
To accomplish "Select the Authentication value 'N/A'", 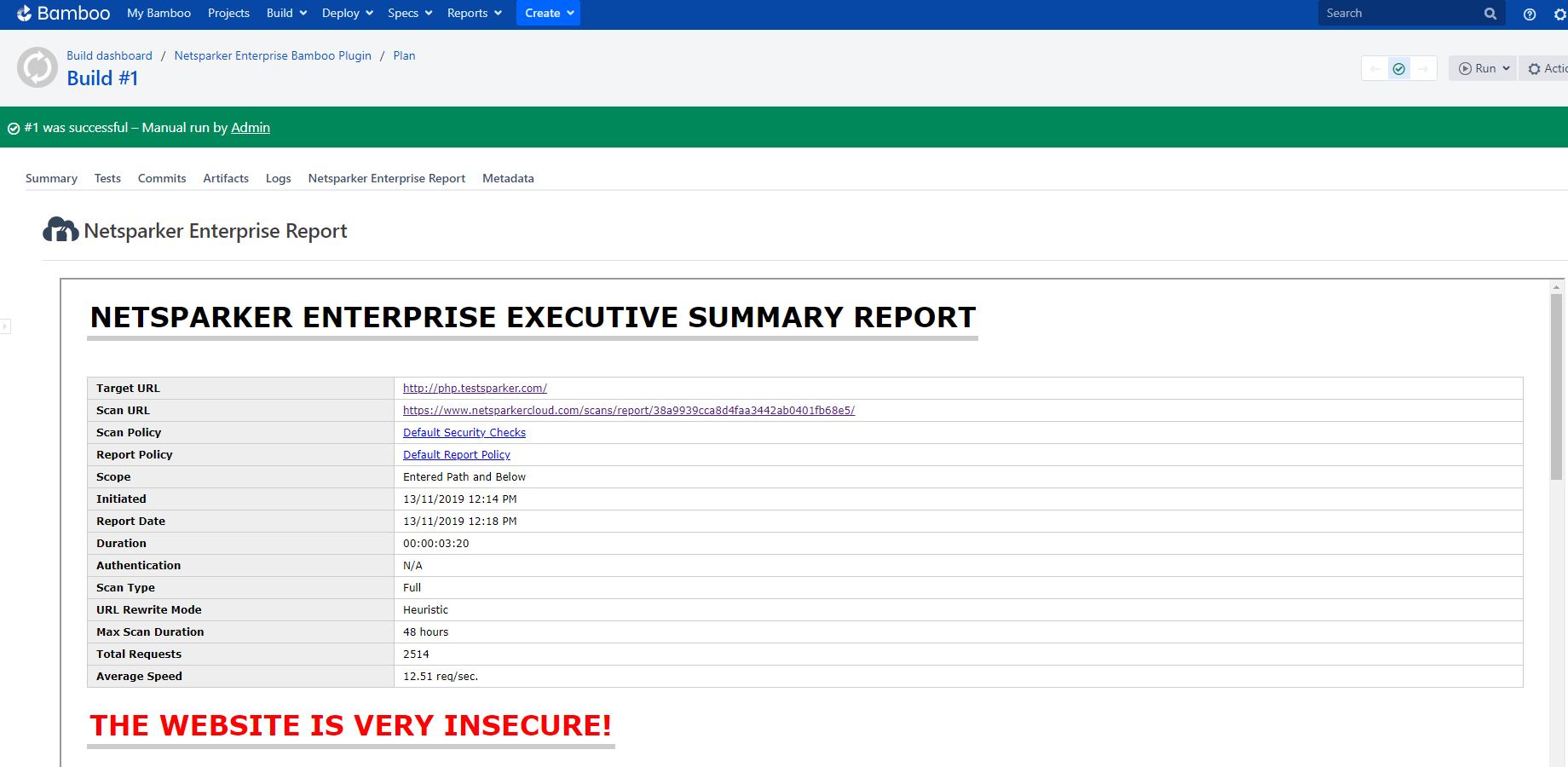I will (x=412, y=565).
